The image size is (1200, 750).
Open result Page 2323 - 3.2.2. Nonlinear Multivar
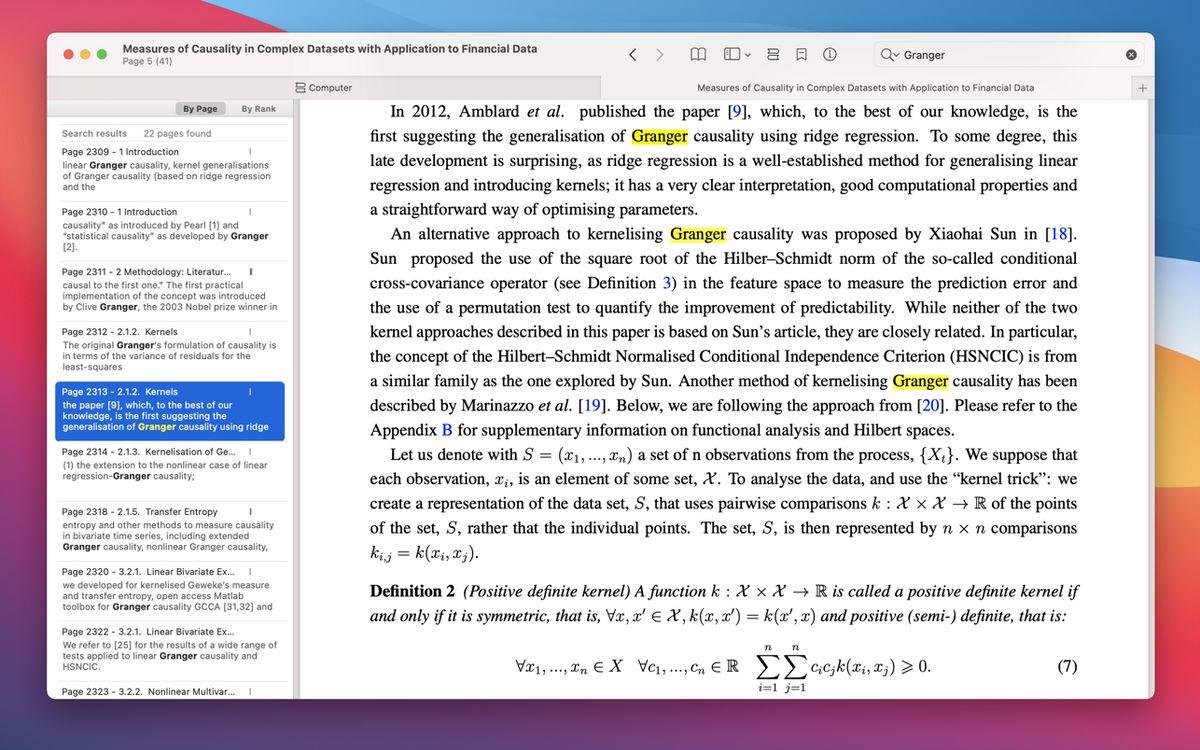click(170, 691)
